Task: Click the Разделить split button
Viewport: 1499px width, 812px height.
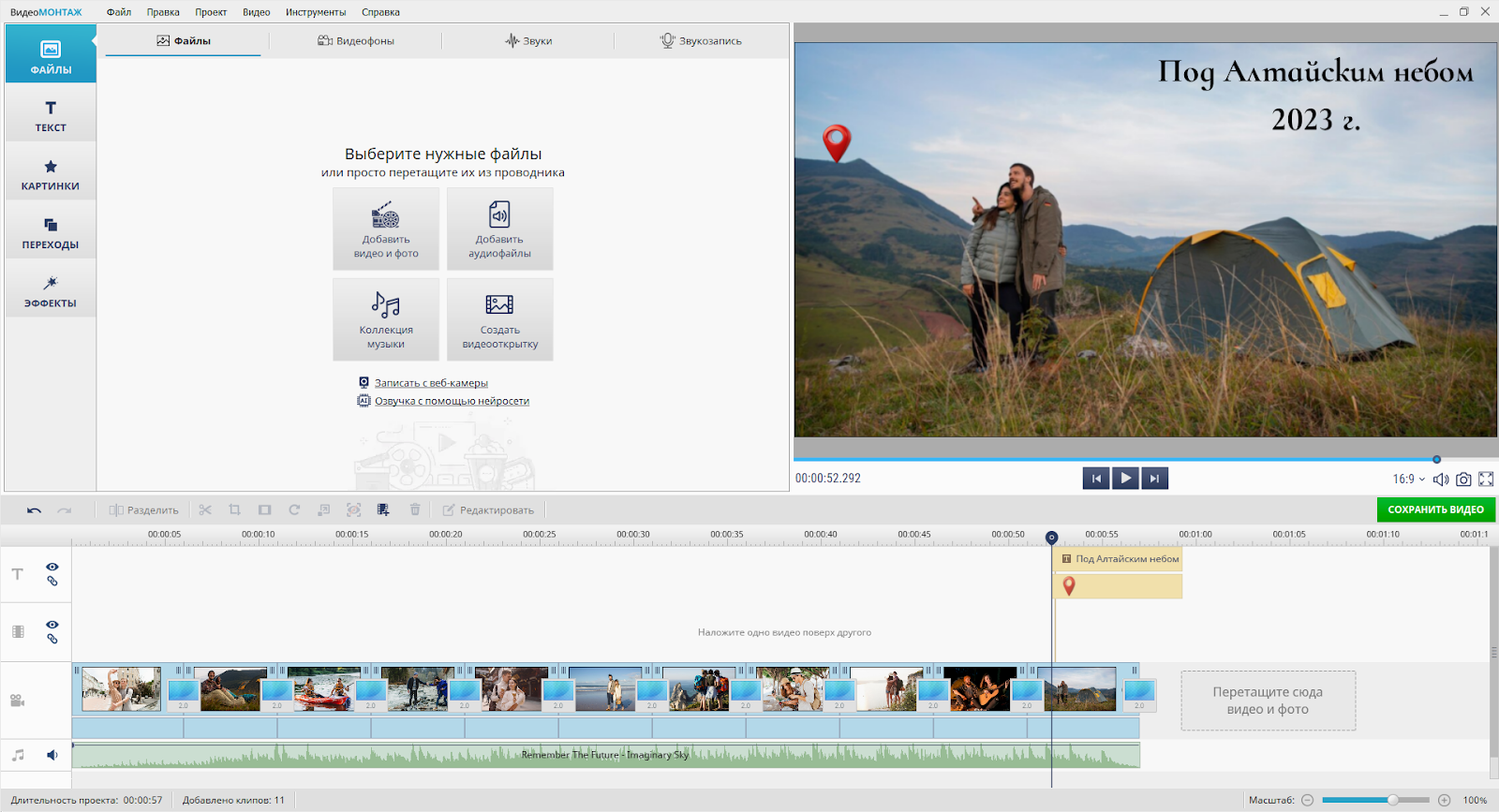Action: [x=143, y=510]
